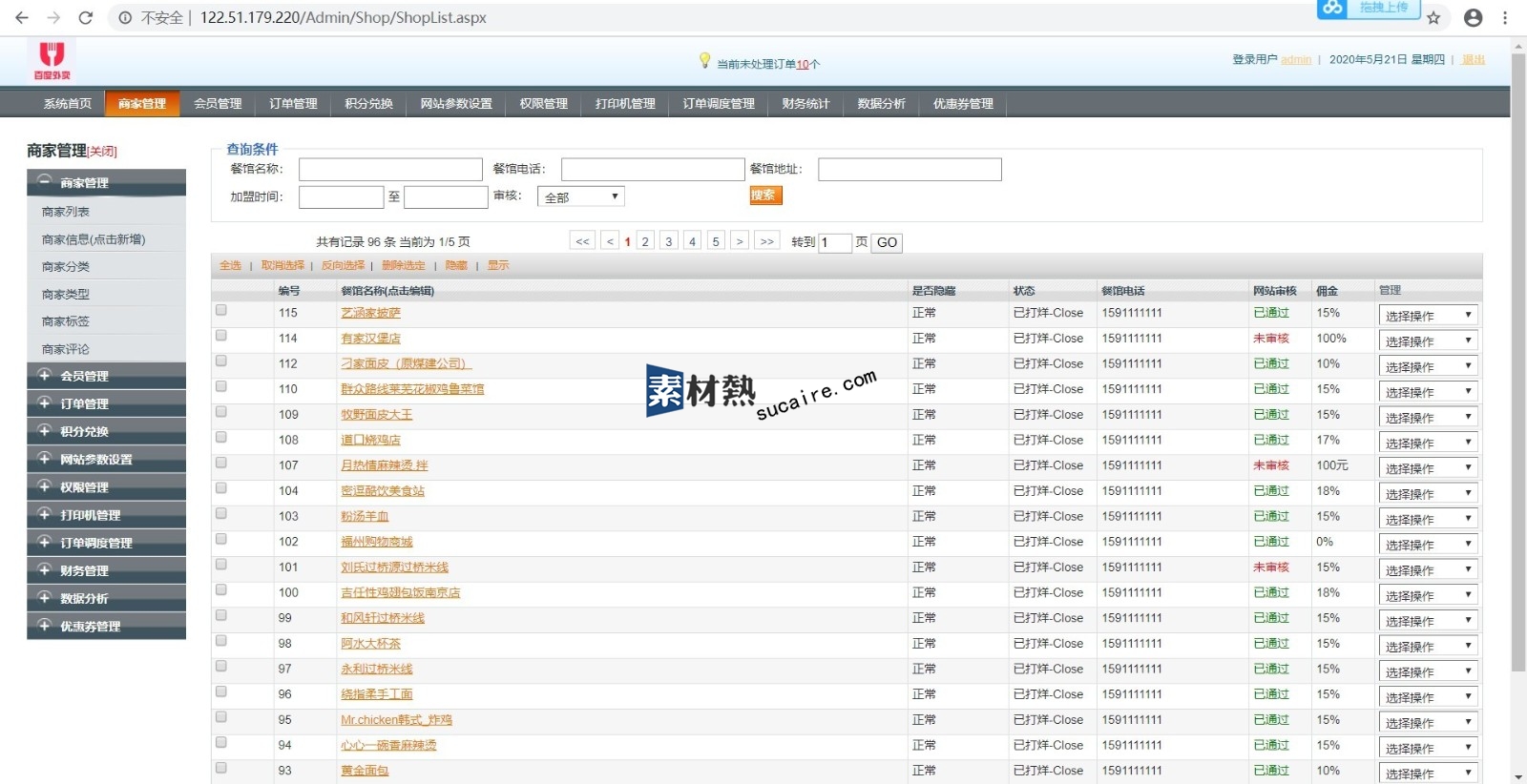The image size is (1527, 784).
Task: Click the 餐馆名称 search input field
Action: pyautogui.click(x=390, y=170)
